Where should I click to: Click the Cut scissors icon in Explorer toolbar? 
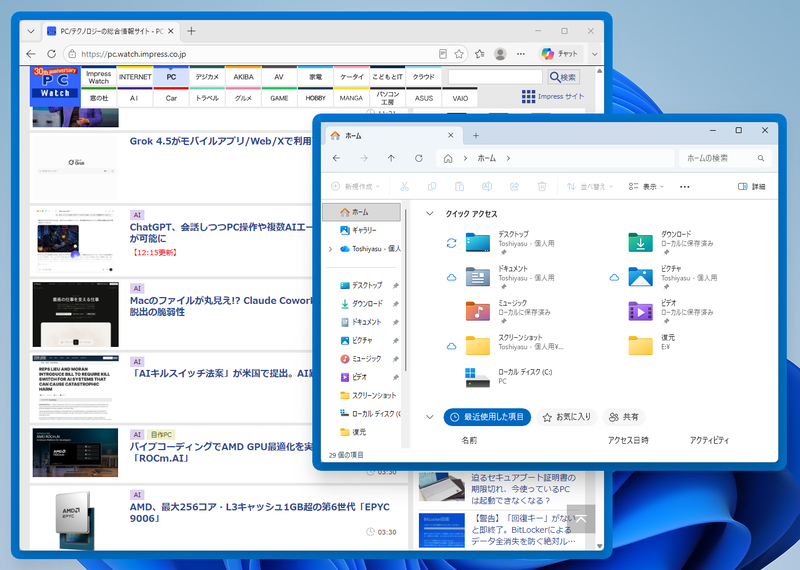[405, 187]
